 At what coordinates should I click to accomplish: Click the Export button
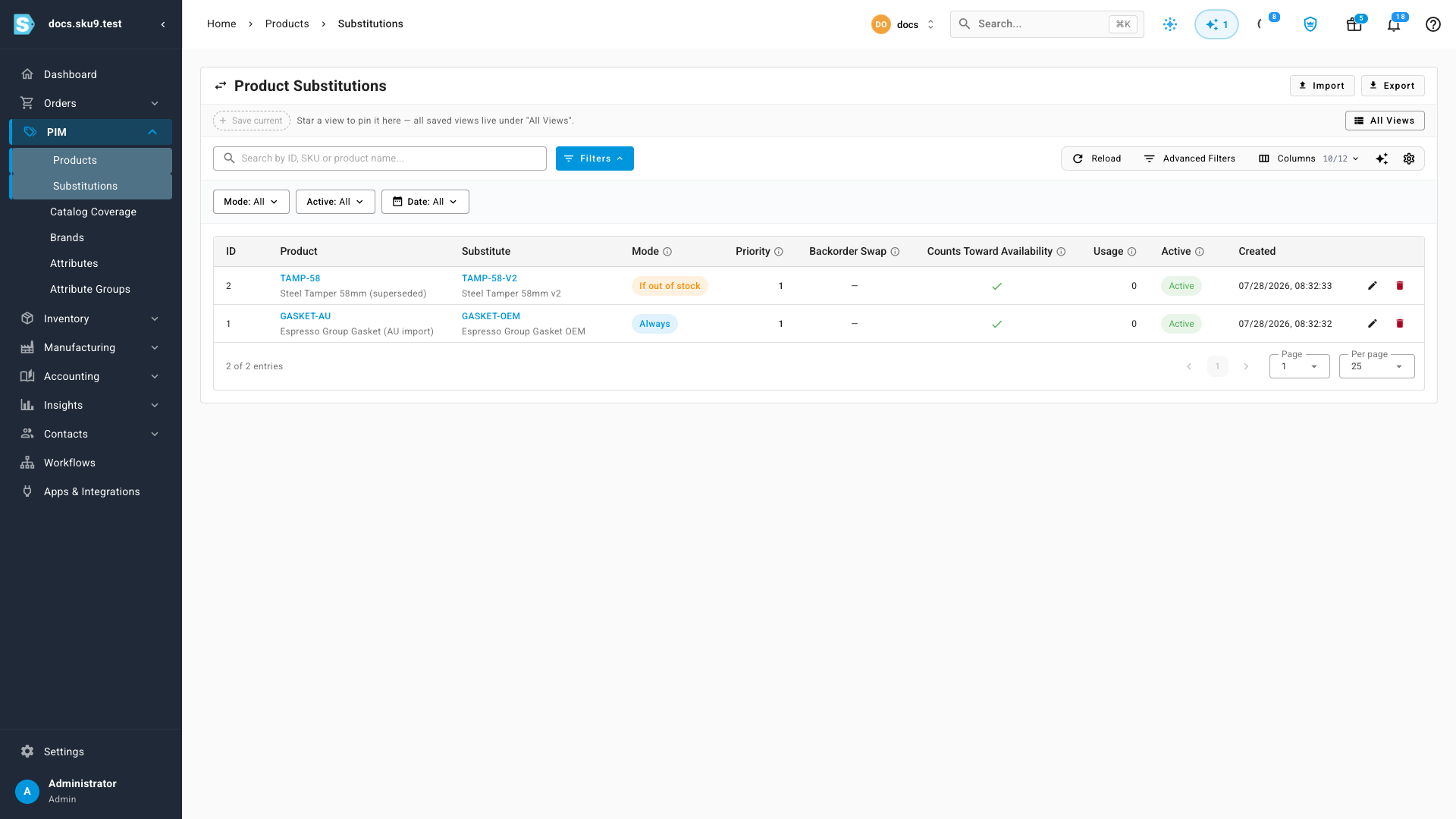1392,86
